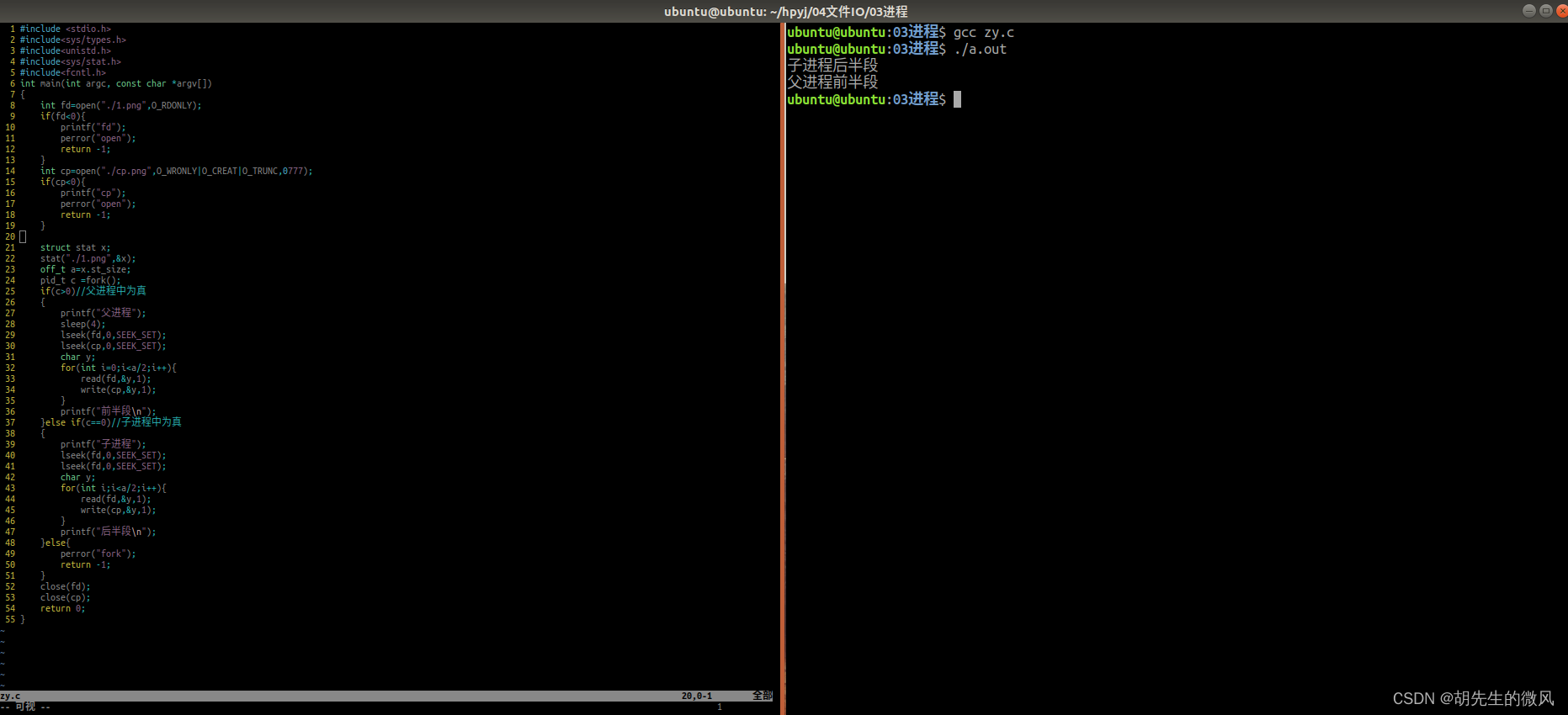Click the 'printf("fd");' line
The height and width of the screenshot is (715, 1568).
93,127
